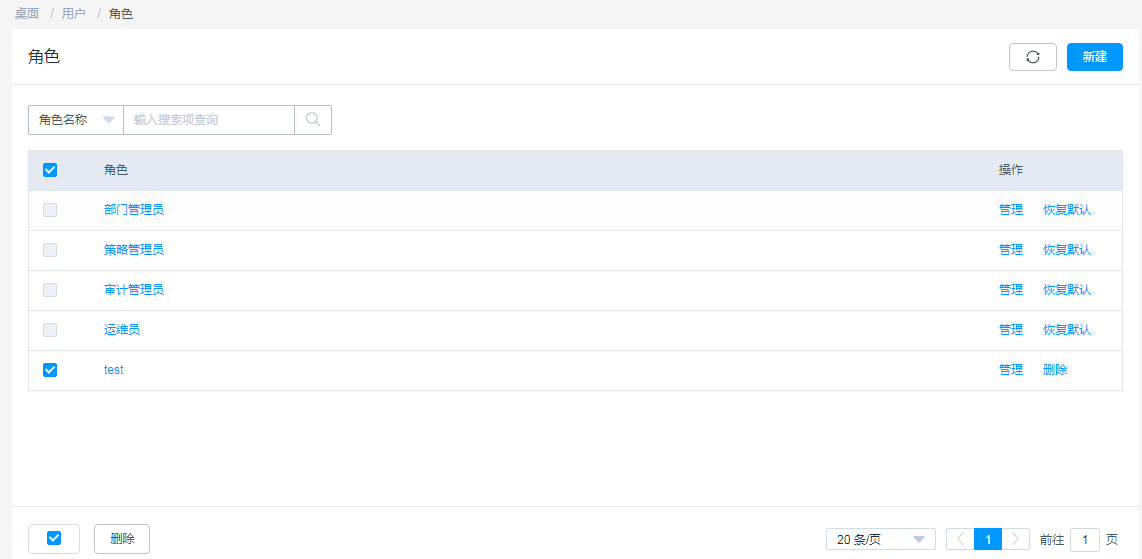
Task: Go to previous page arrow
Action: (x=960, y=539)
